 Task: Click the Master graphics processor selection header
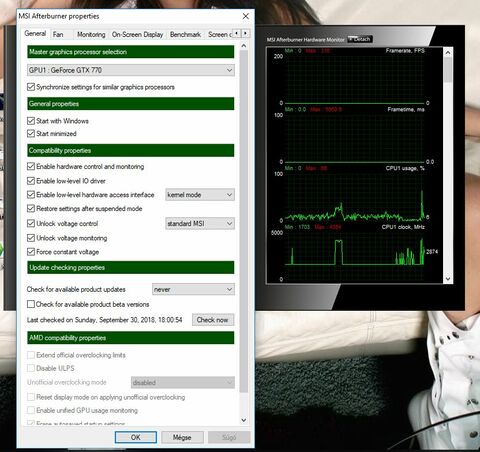[x=131, y=52]
